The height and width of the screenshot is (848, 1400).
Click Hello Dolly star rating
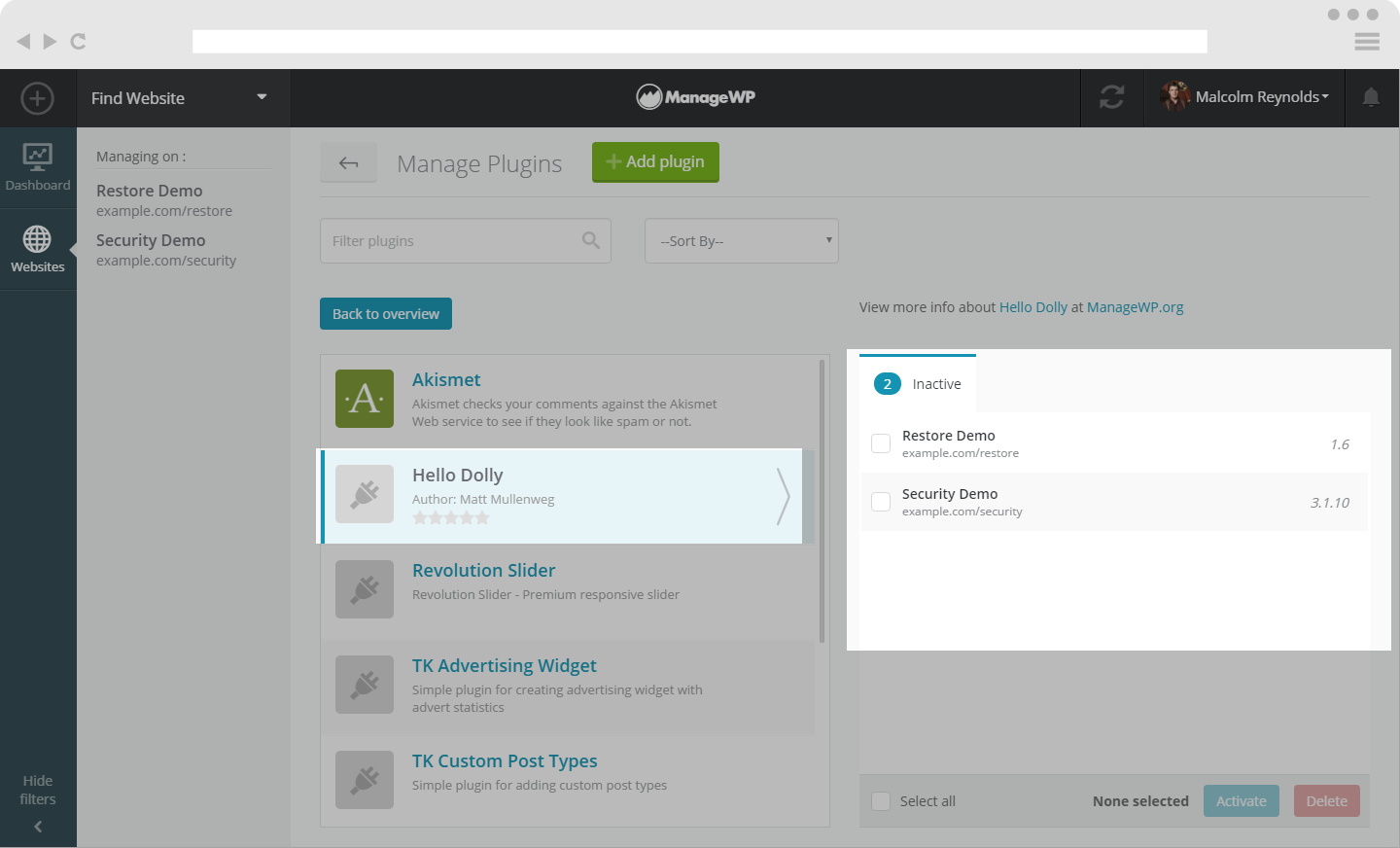pyautogui.click(x=451, y=518)
